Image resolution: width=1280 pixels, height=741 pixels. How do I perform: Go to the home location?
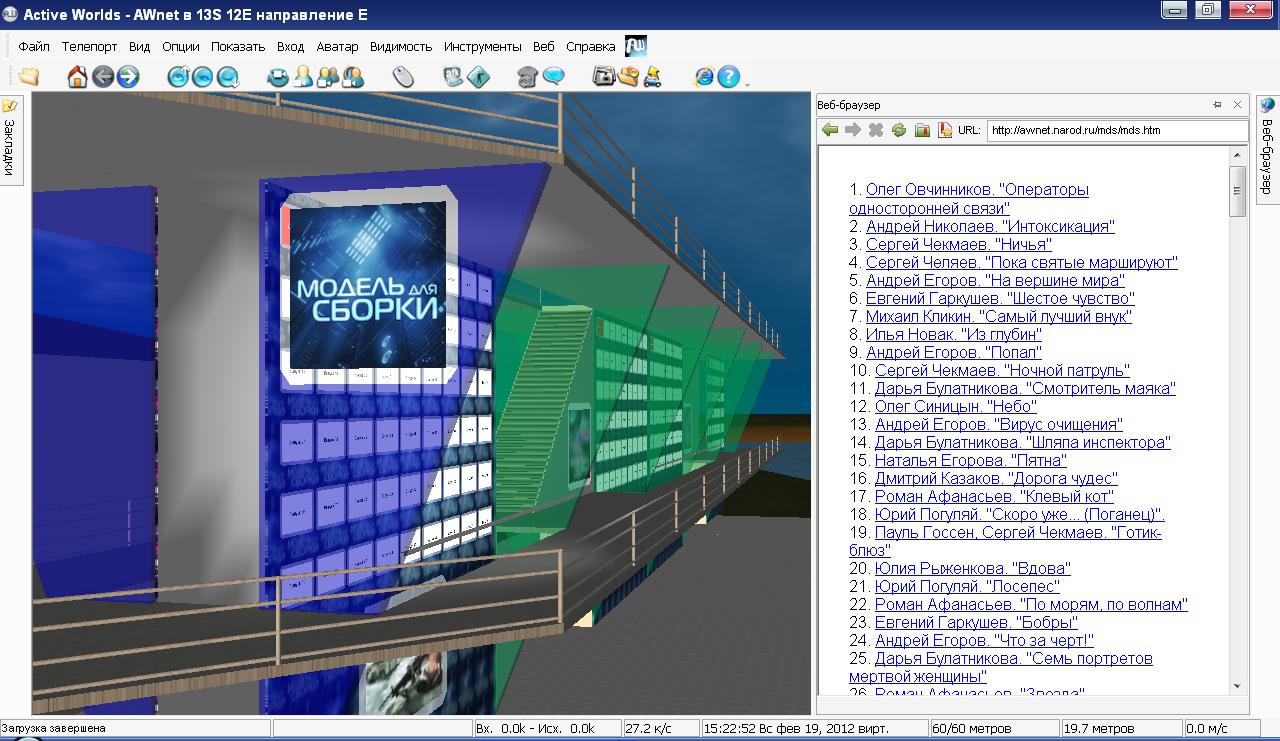point(77,77)
